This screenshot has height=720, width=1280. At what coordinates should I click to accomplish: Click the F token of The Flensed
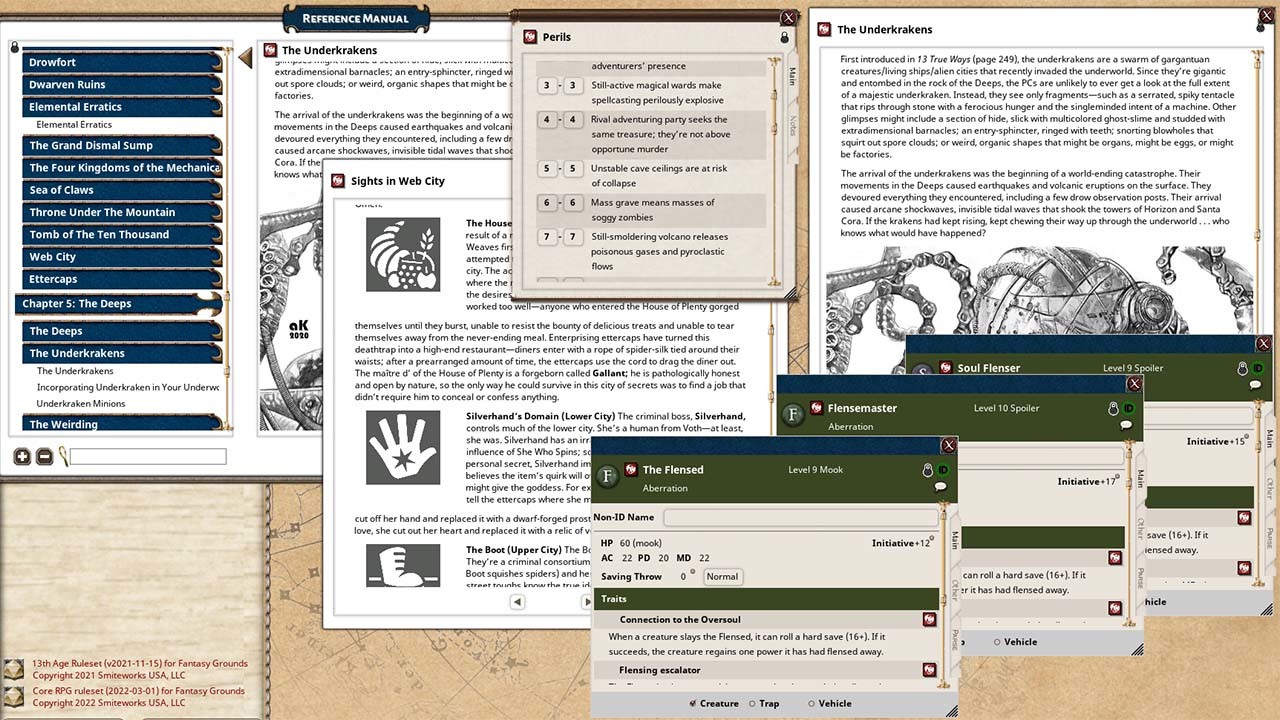(607, 478)
